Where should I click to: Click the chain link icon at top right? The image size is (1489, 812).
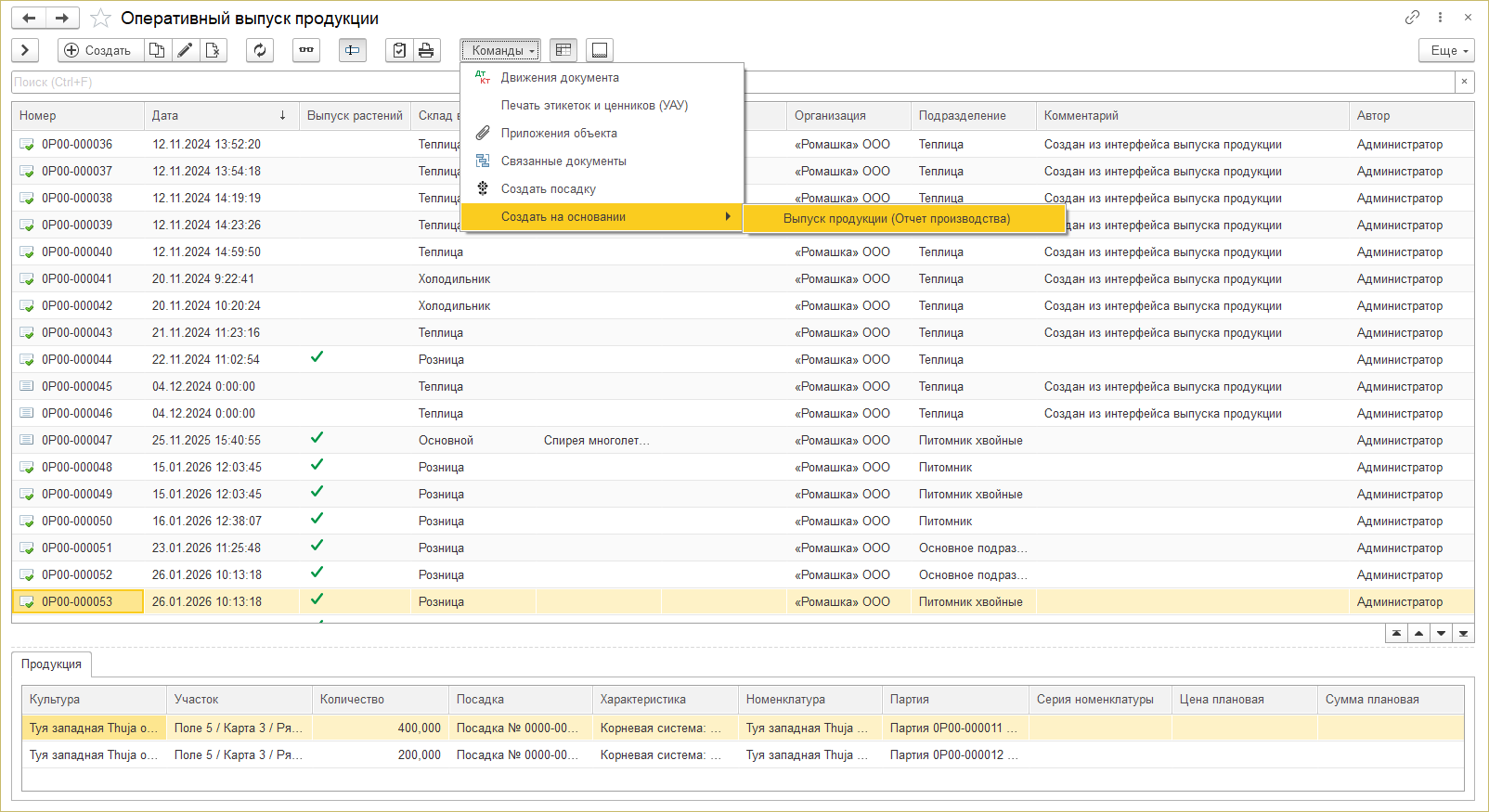pyautogui.click(x=1412, y=18)
